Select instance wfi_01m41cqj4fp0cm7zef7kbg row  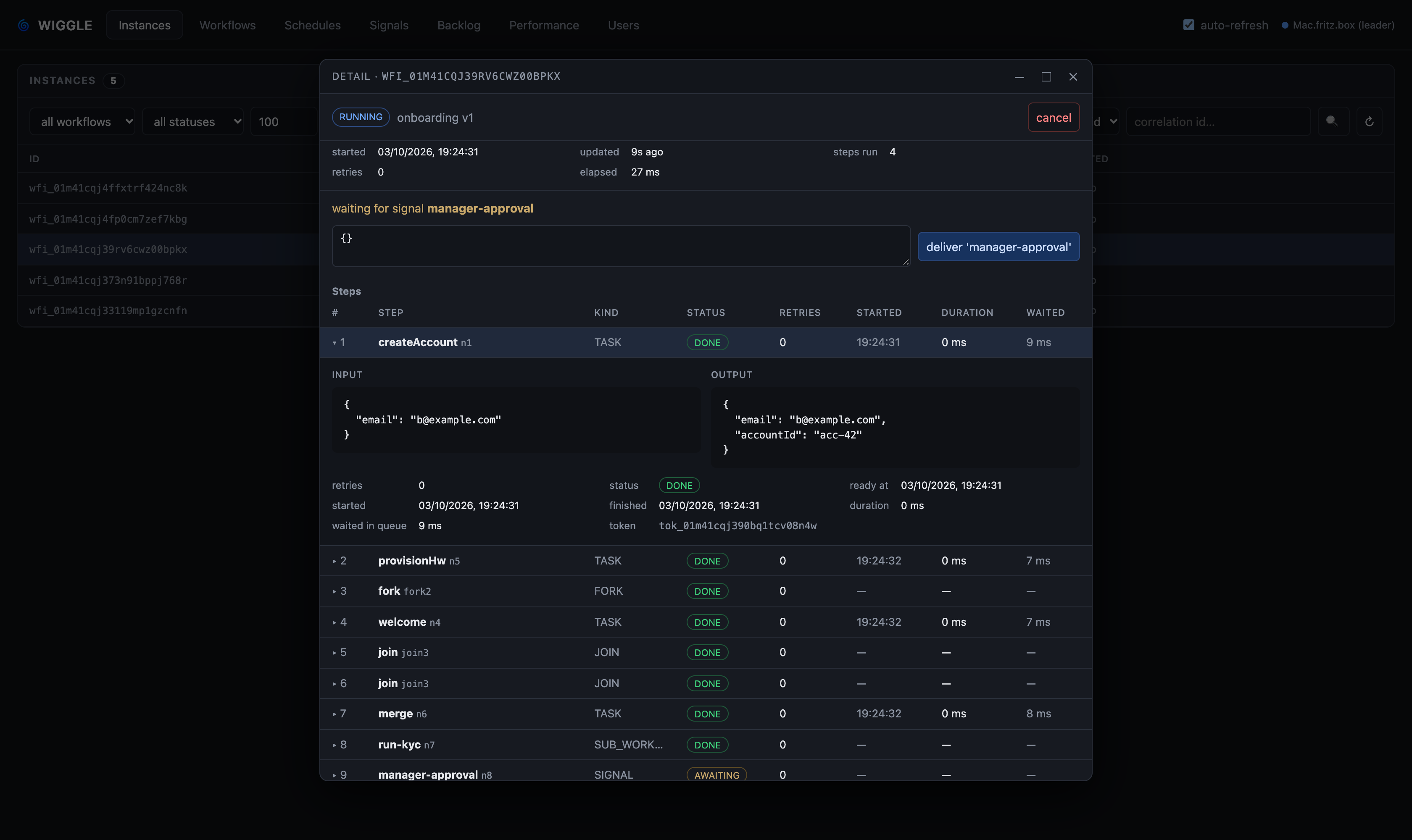coord(169,219)
